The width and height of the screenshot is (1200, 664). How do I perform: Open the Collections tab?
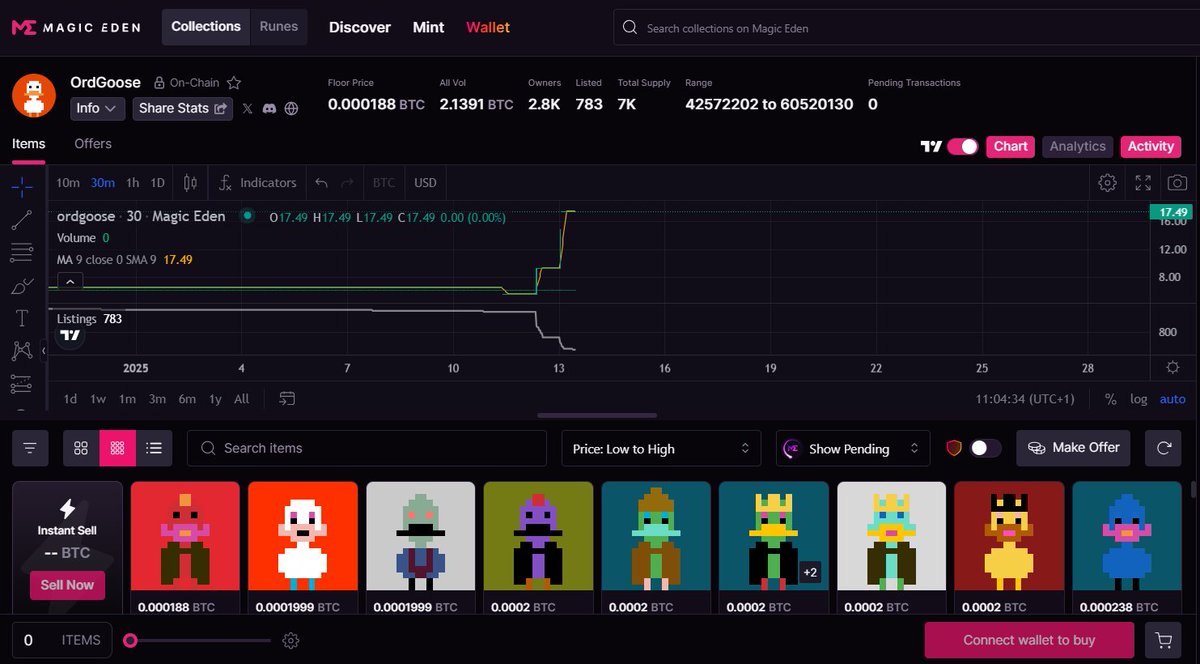tap(206, 27)
